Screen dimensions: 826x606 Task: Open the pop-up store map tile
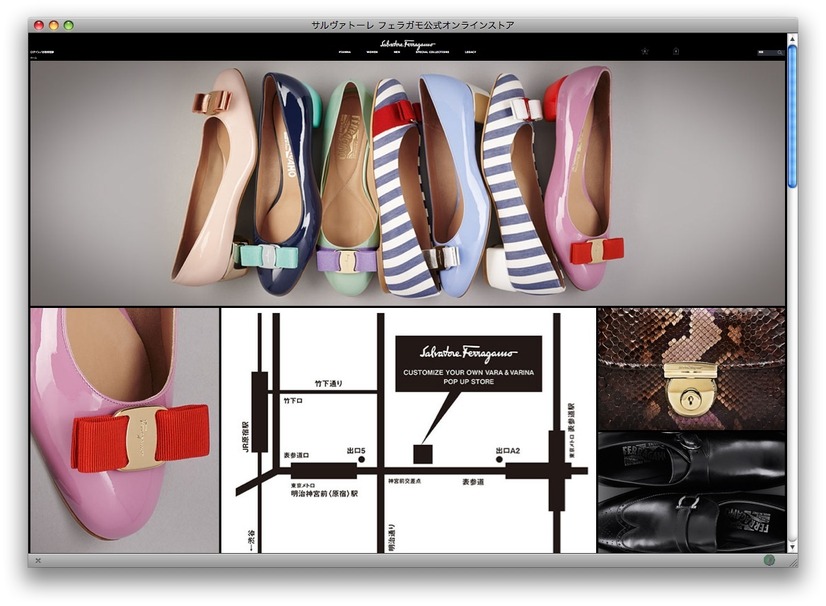pos(408,430)
